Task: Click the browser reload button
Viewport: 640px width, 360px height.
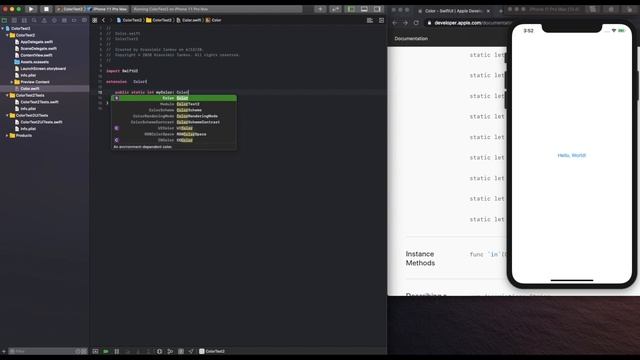Action: (x=416, y=23)
